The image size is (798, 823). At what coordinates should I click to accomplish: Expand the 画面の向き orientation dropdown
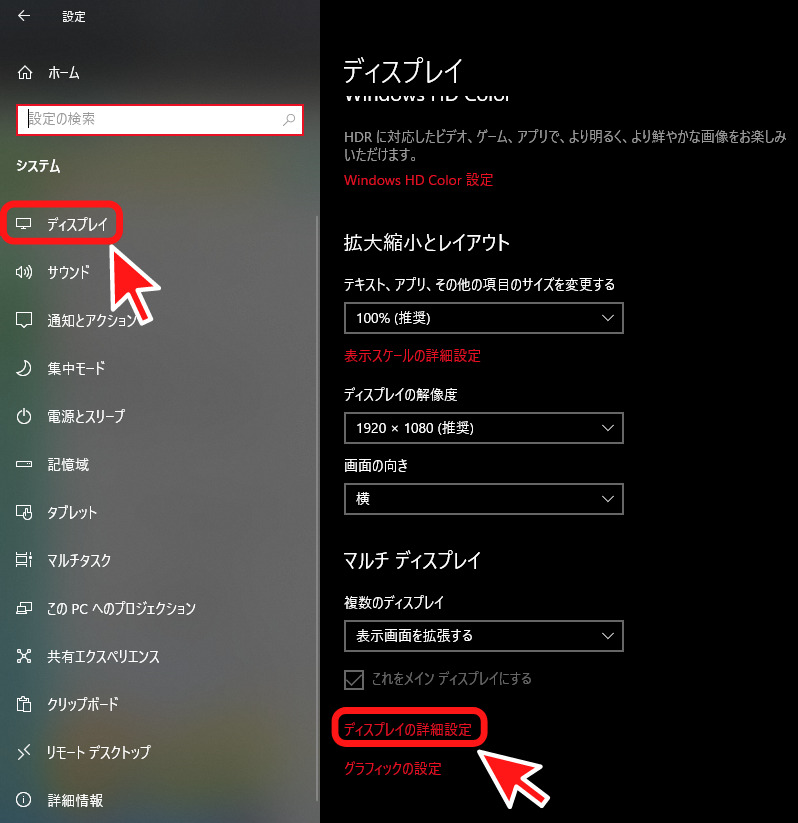pos(484,499)
